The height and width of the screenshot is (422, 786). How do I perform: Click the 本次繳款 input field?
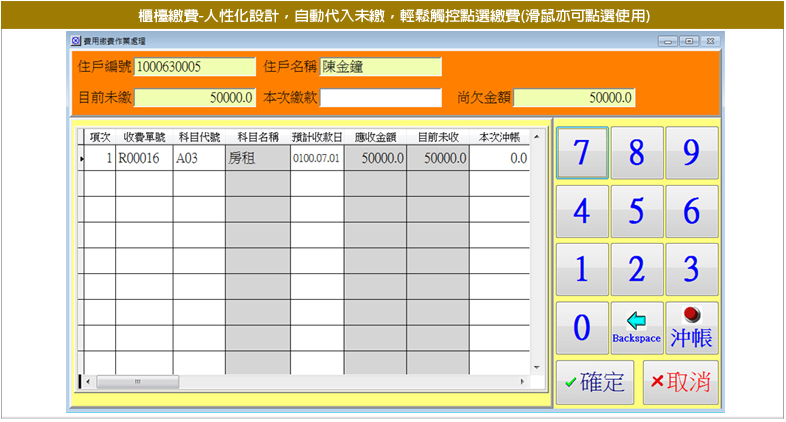(380, 98)
